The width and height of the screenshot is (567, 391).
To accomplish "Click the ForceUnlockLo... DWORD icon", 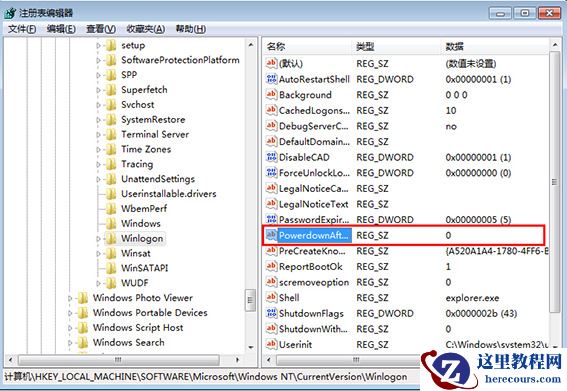I will (x=271, y=173).
